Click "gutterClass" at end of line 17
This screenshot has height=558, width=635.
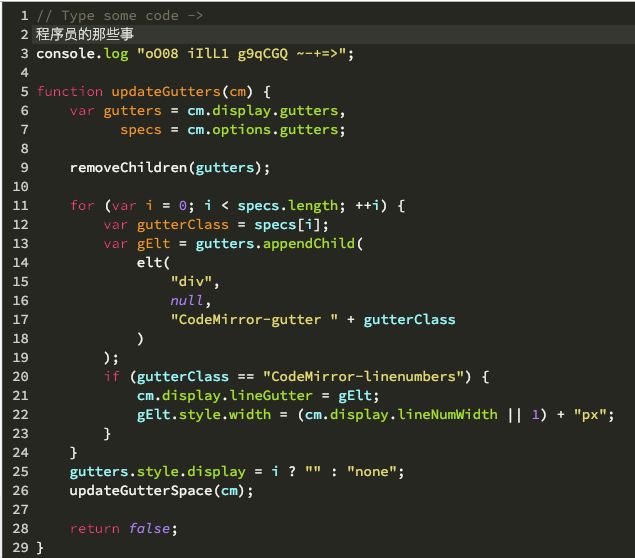pyautogui.click(x=409, y=320)
